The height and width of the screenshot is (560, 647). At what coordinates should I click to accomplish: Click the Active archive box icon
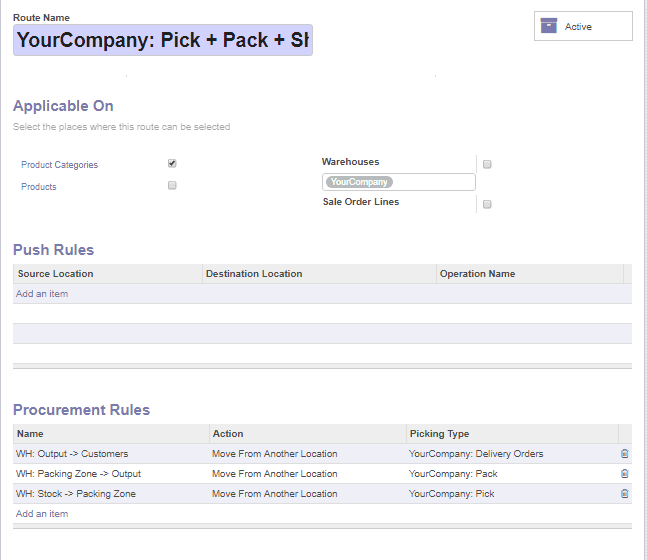pyautogui.click(x=548, y=26)
